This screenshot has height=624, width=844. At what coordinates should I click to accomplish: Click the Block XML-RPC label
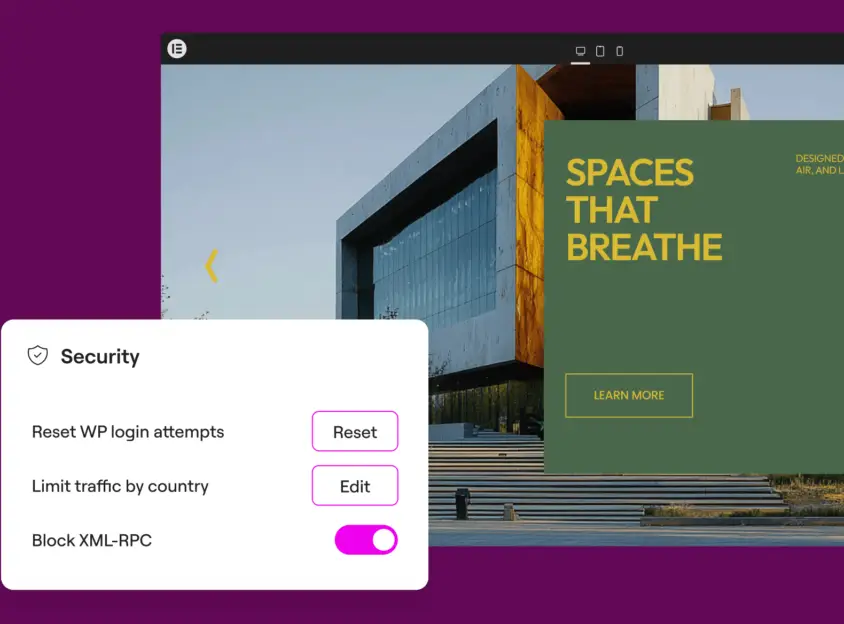[x=92, y=540]
